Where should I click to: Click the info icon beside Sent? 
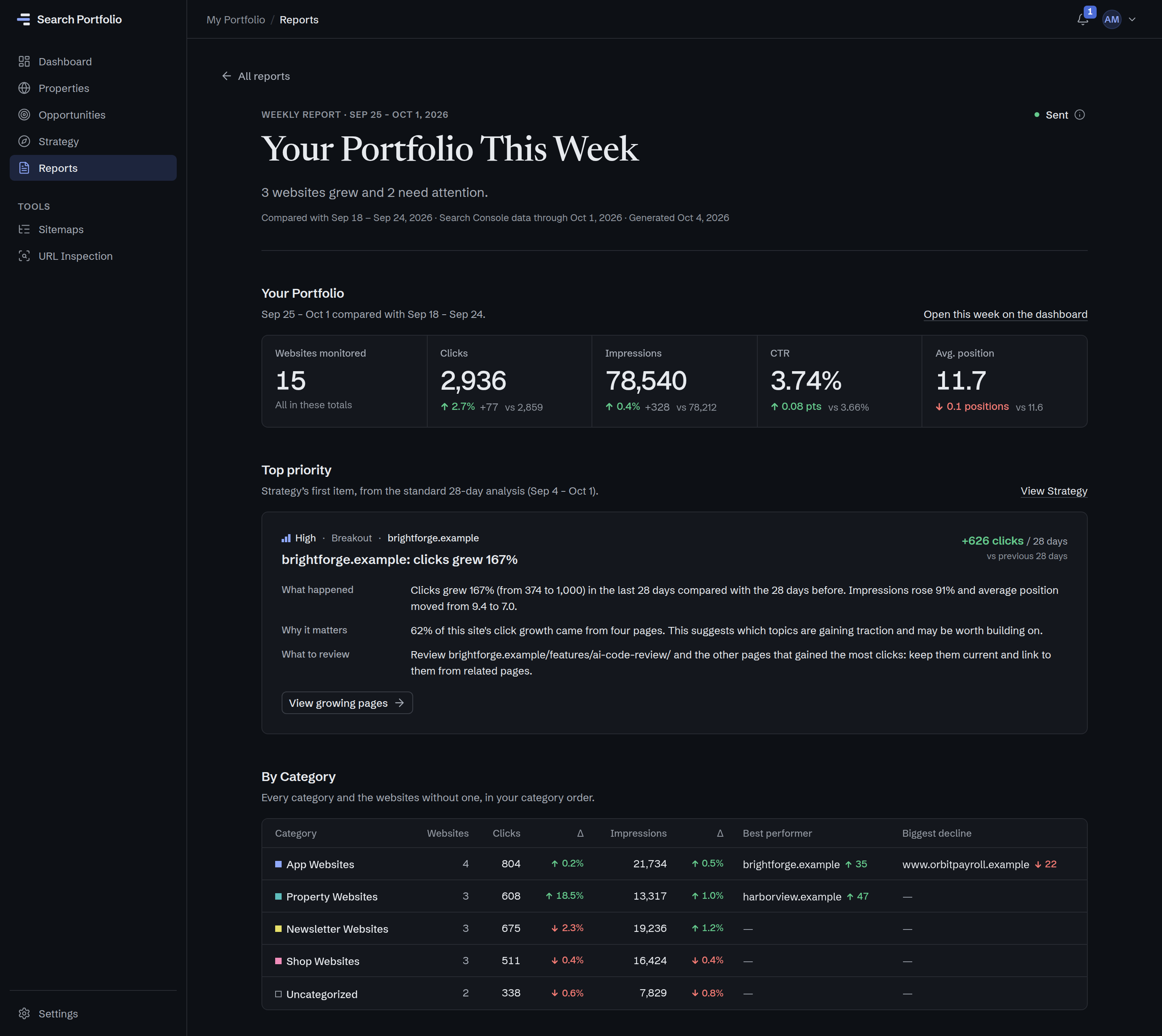coord(1079,115)
